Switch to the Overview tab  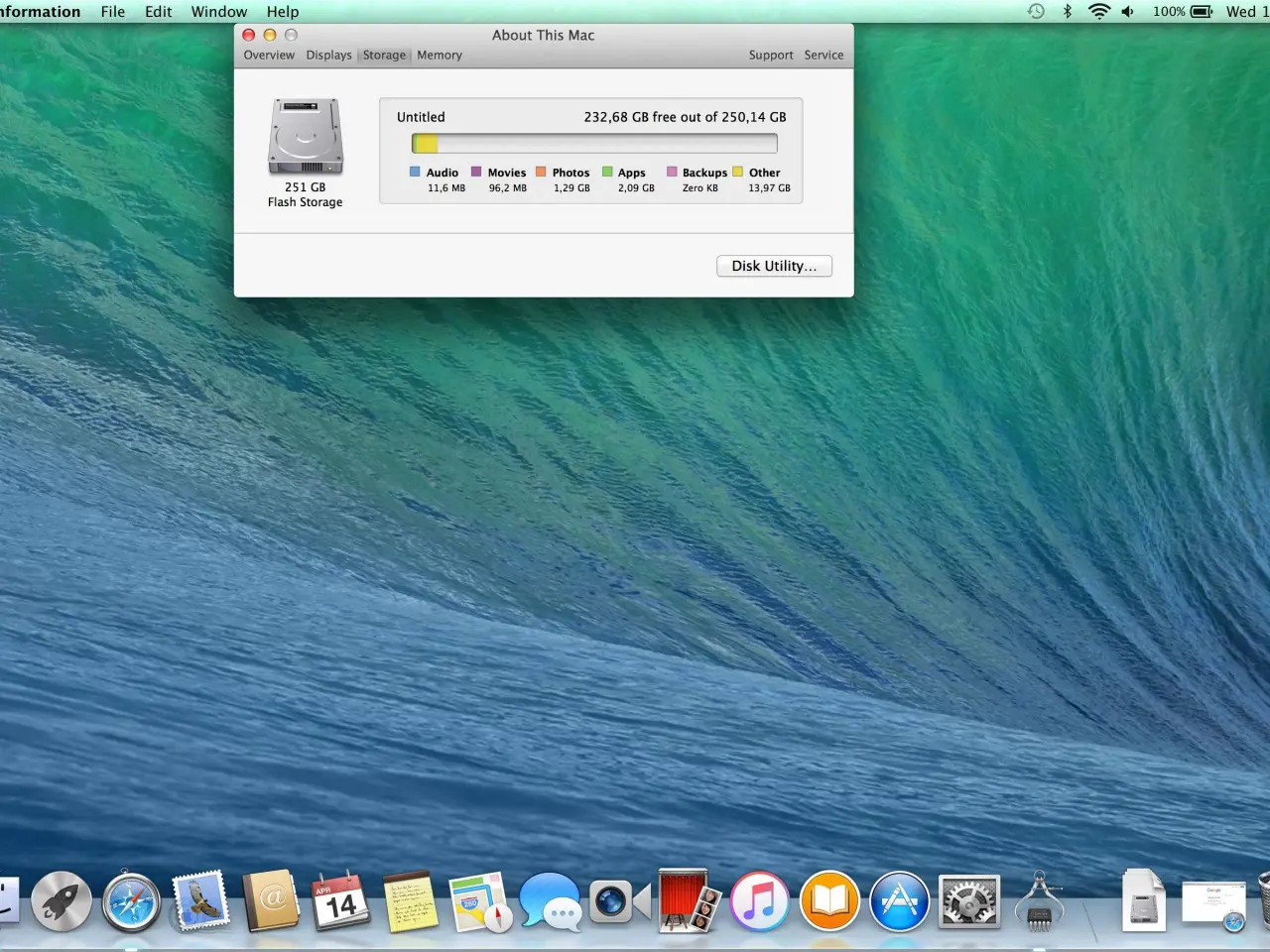pos(269,56)
